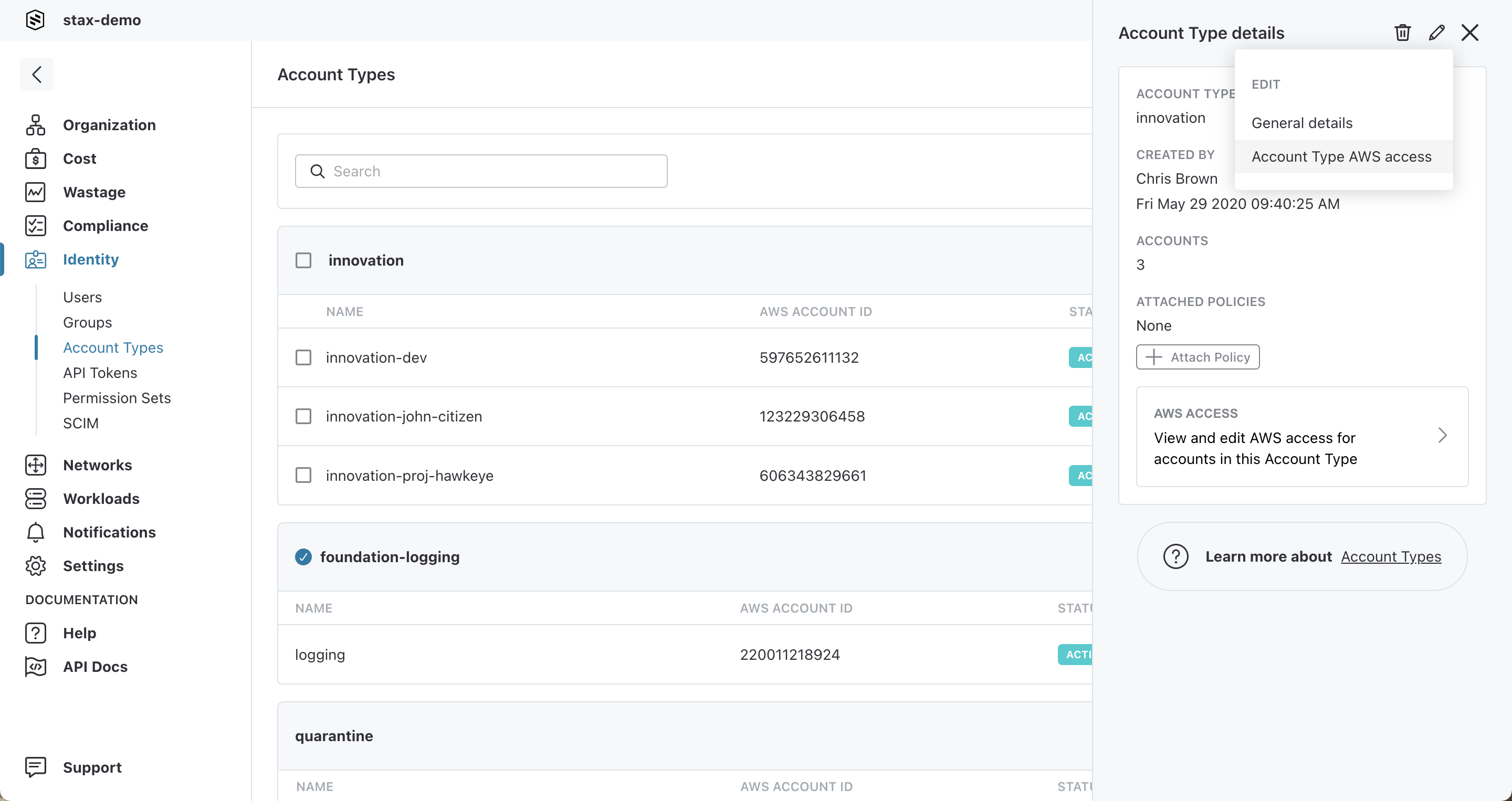Viewport: 1512px width, 801px height.
Task: Click the Support chat icon
Action: [x=35, y=767]
